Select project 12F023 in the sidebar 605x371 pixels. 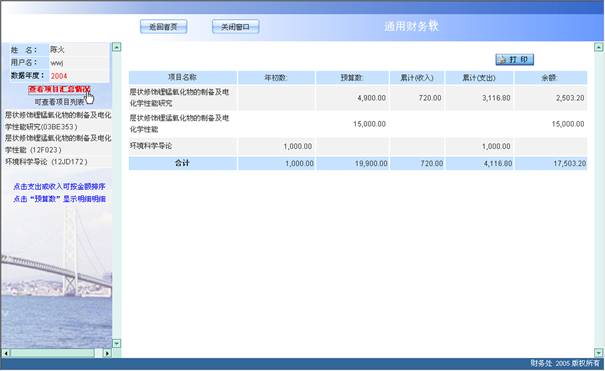(58, 143)
